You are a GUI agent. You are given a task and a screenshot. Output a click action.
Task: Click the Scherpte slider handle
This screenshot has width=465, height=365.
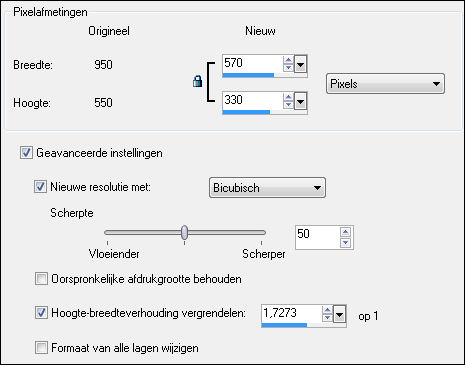184,232
